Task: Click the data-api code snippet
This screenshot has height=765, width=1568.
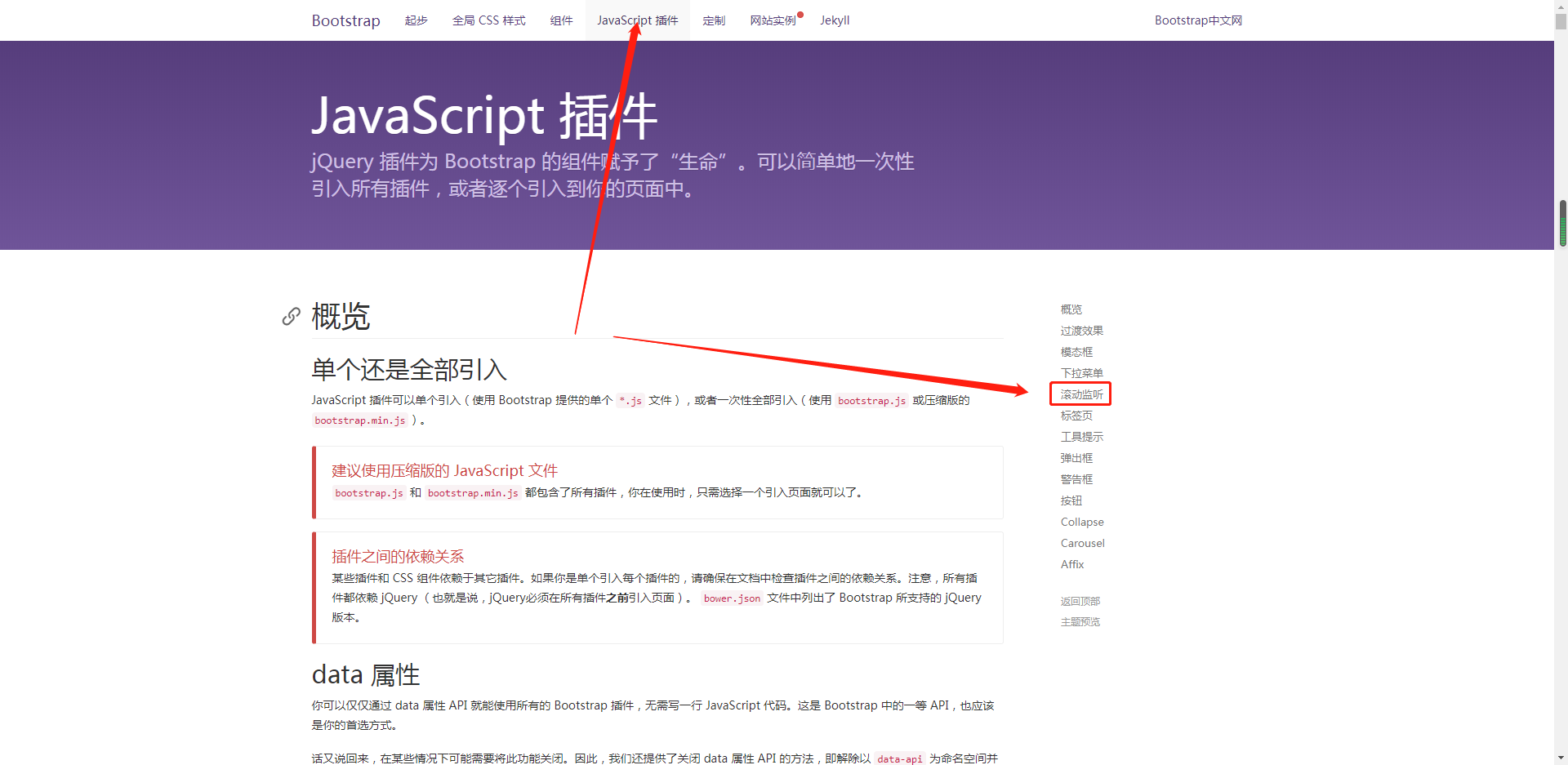Action: coord(900,759)
